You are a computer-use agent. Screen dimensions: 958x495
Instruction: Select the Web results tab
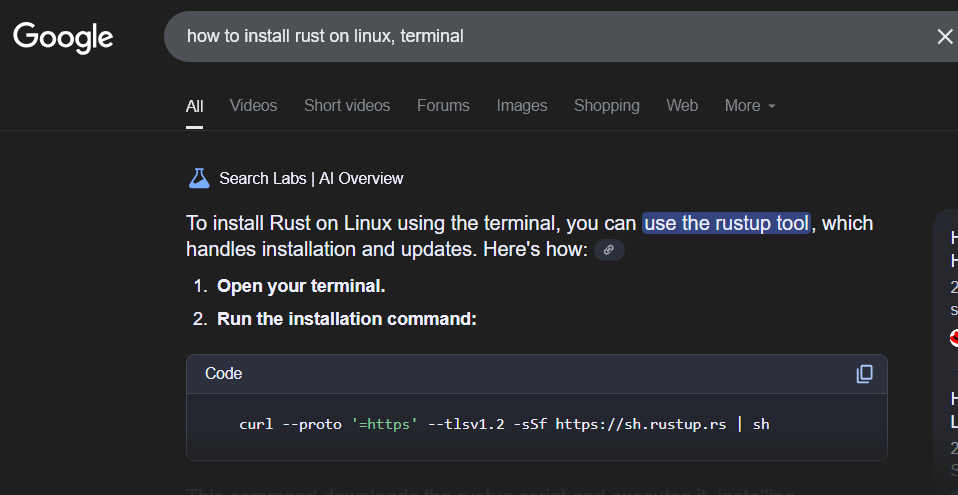point(682,105)
